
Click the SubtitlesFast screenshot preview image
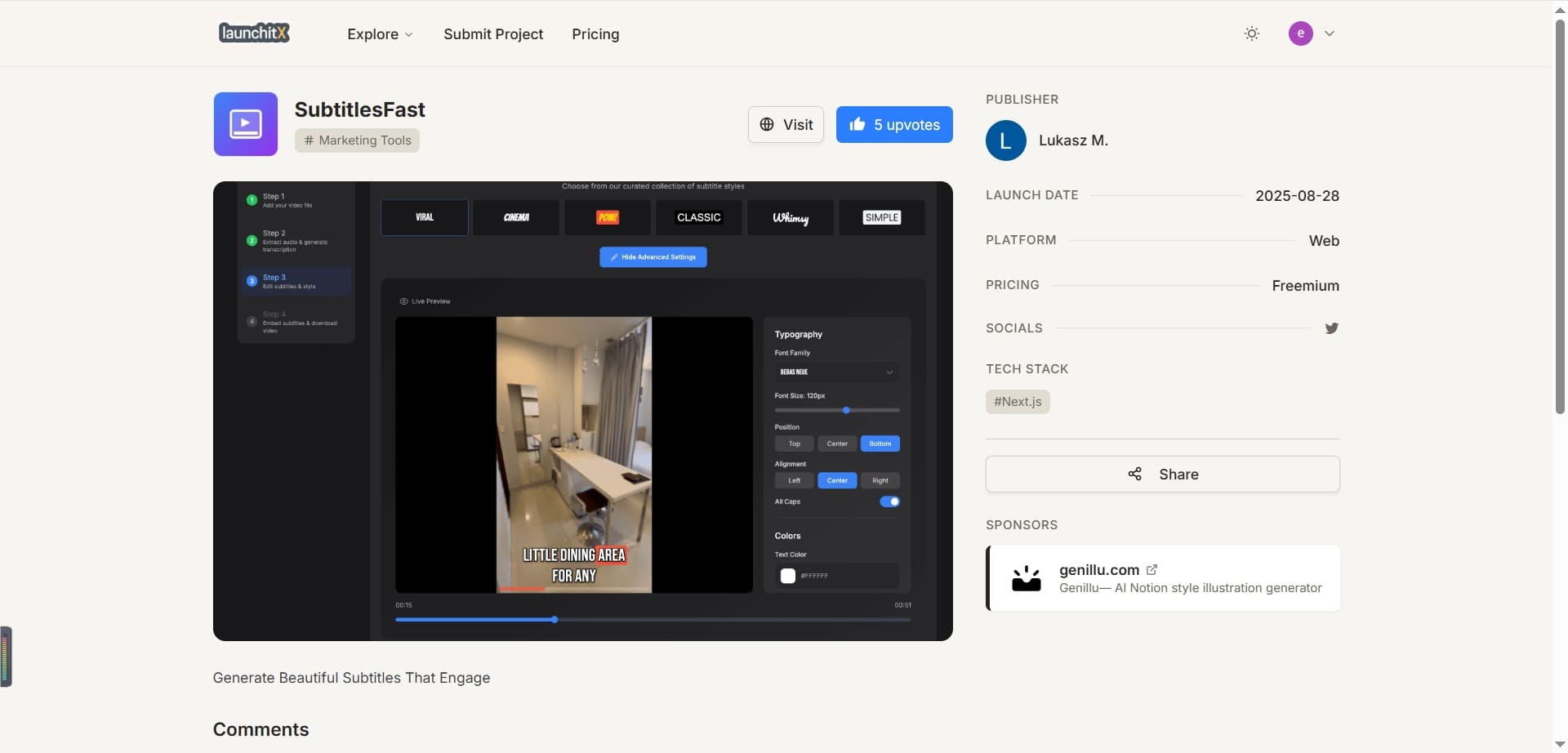582,411
